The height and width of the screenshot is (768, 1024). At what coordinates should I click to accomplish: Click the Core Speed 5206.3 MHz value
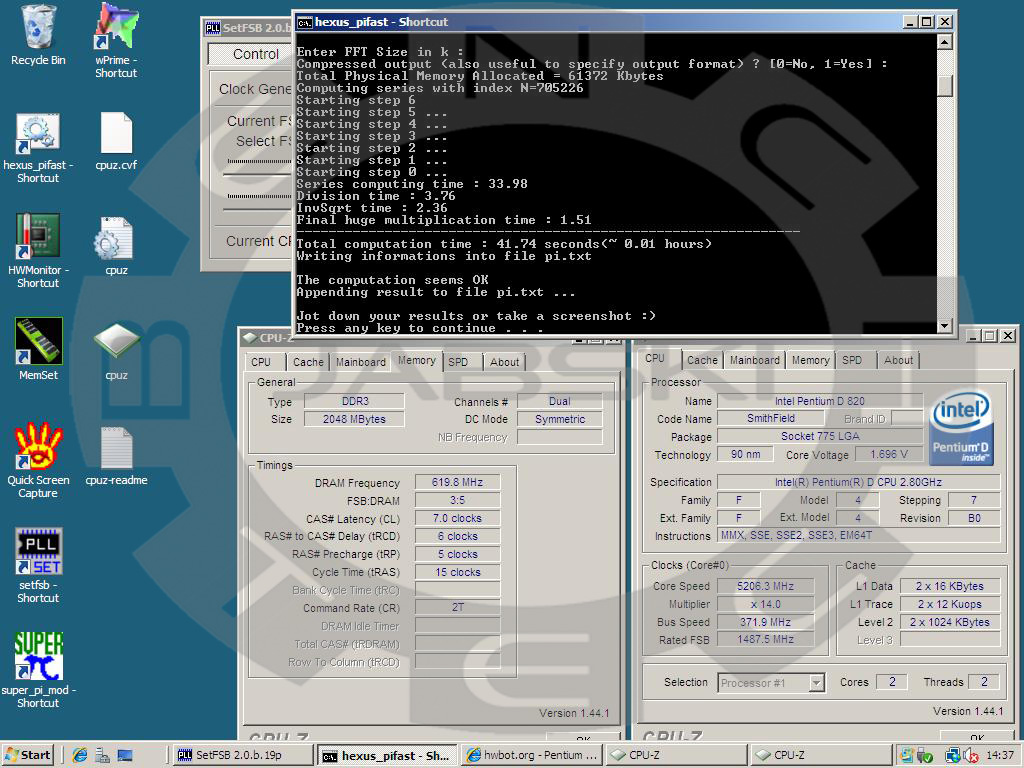point(765,586)
